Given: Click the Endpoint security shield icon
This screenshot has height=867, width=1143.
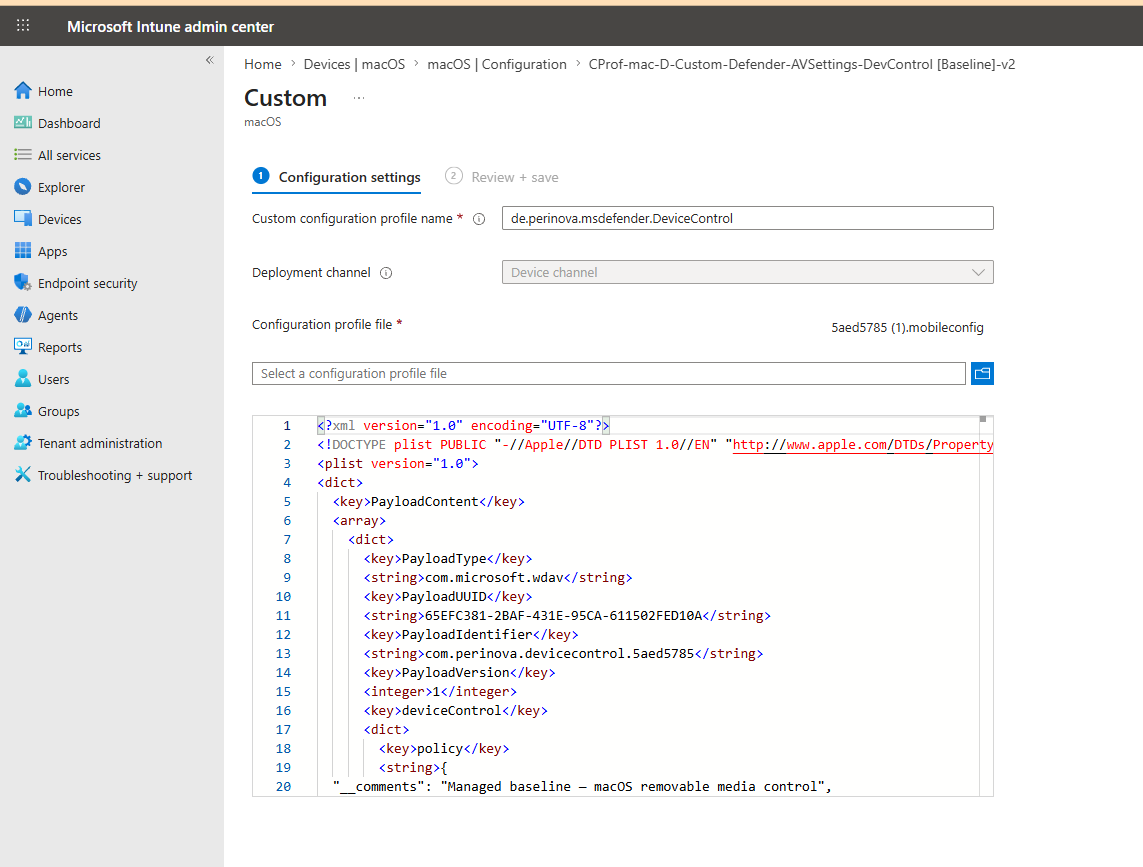Looking at the screenshot, I should tap(23, 282).
